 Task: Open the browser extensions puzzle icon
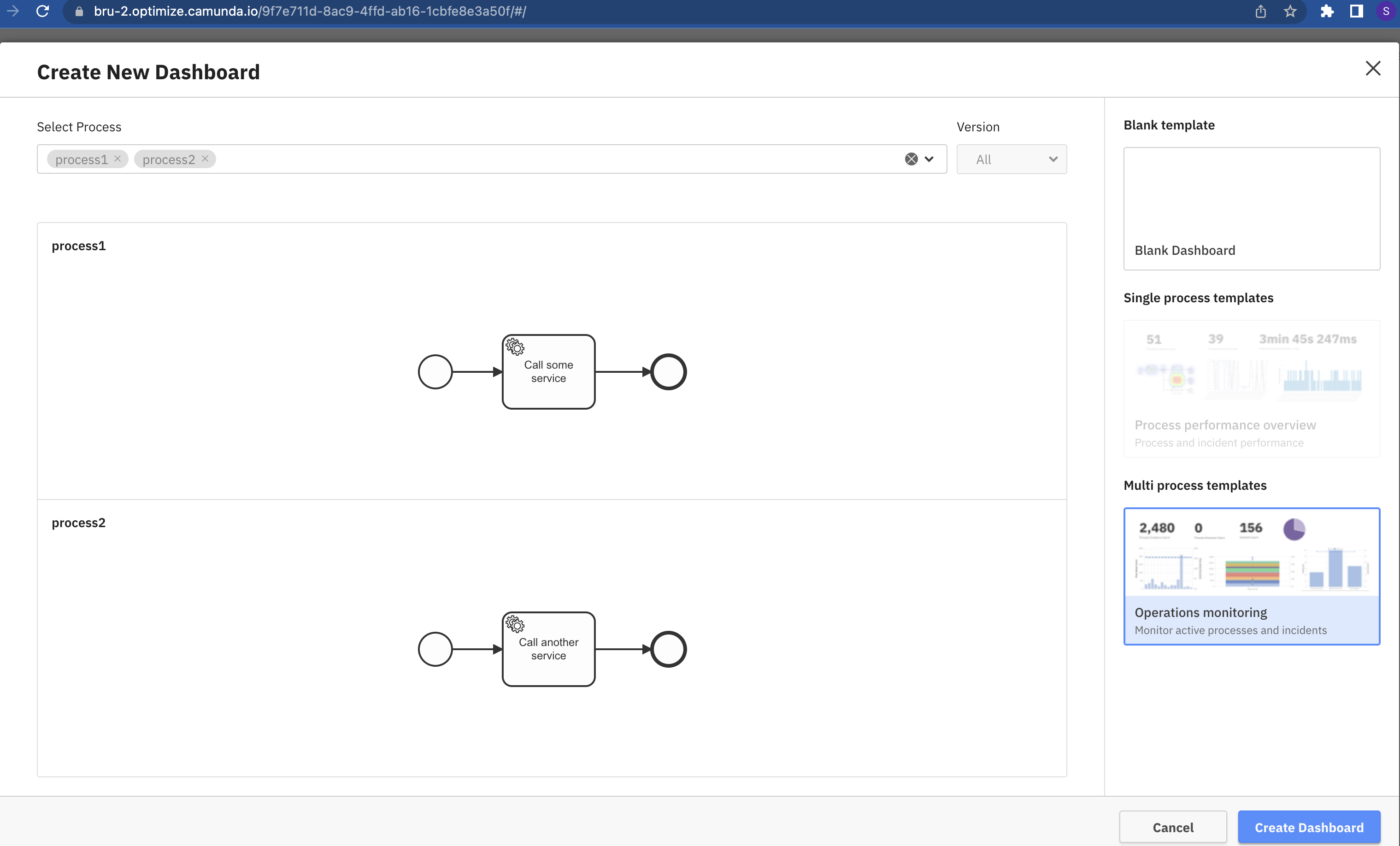point(1327,12)
